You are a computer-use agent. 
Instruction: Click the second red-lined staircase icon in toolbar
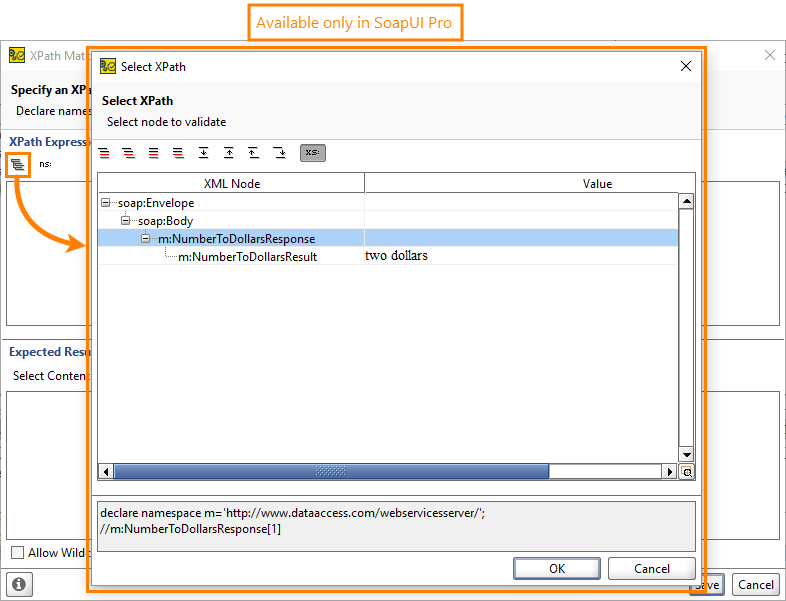click(x=129, y=153)
